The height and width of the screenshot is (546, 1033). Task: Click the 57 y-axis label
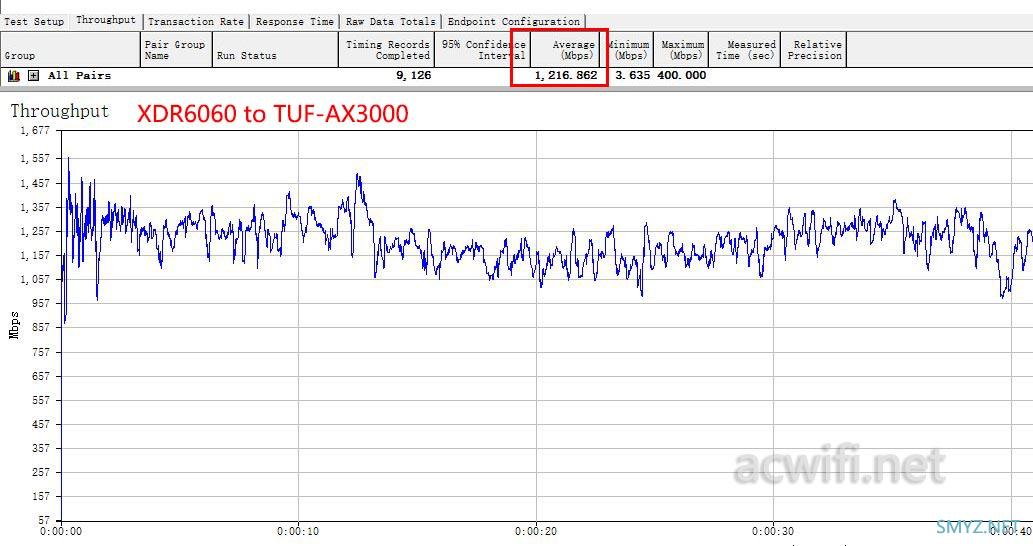pyautogui.click(x=43, y=520)
